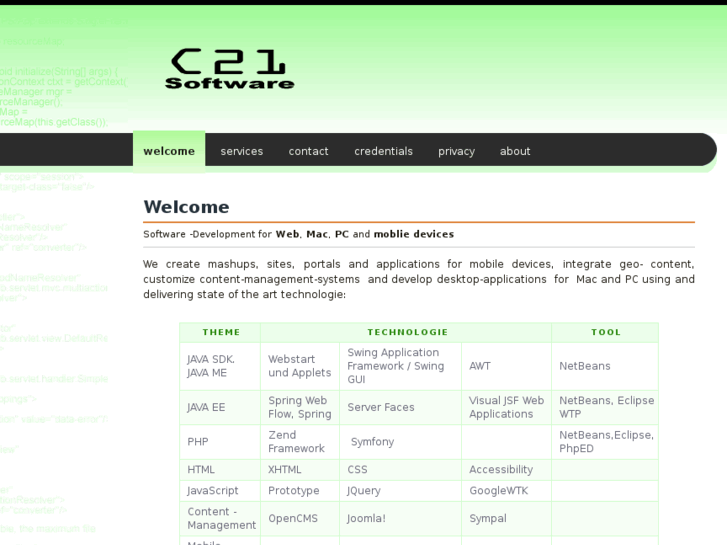This screenshot has height=545, width=727.
Task: Click the OpenCMS cell
Action: (300, 519)
